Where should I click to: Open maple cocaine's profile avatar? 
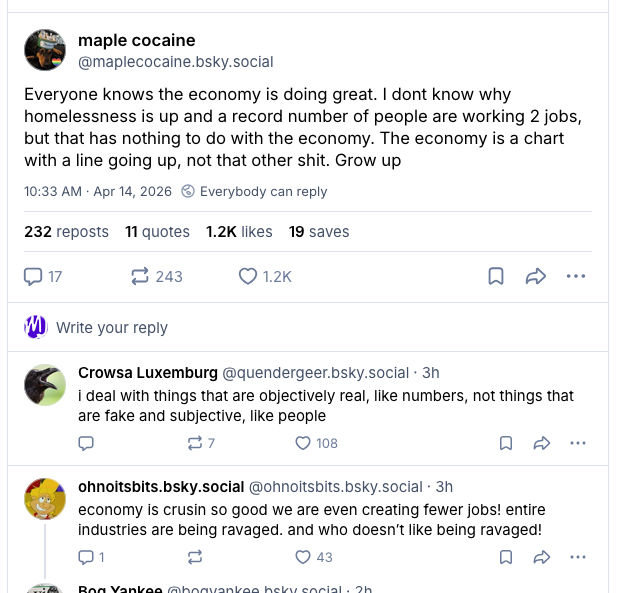click(x=45, y=50)
